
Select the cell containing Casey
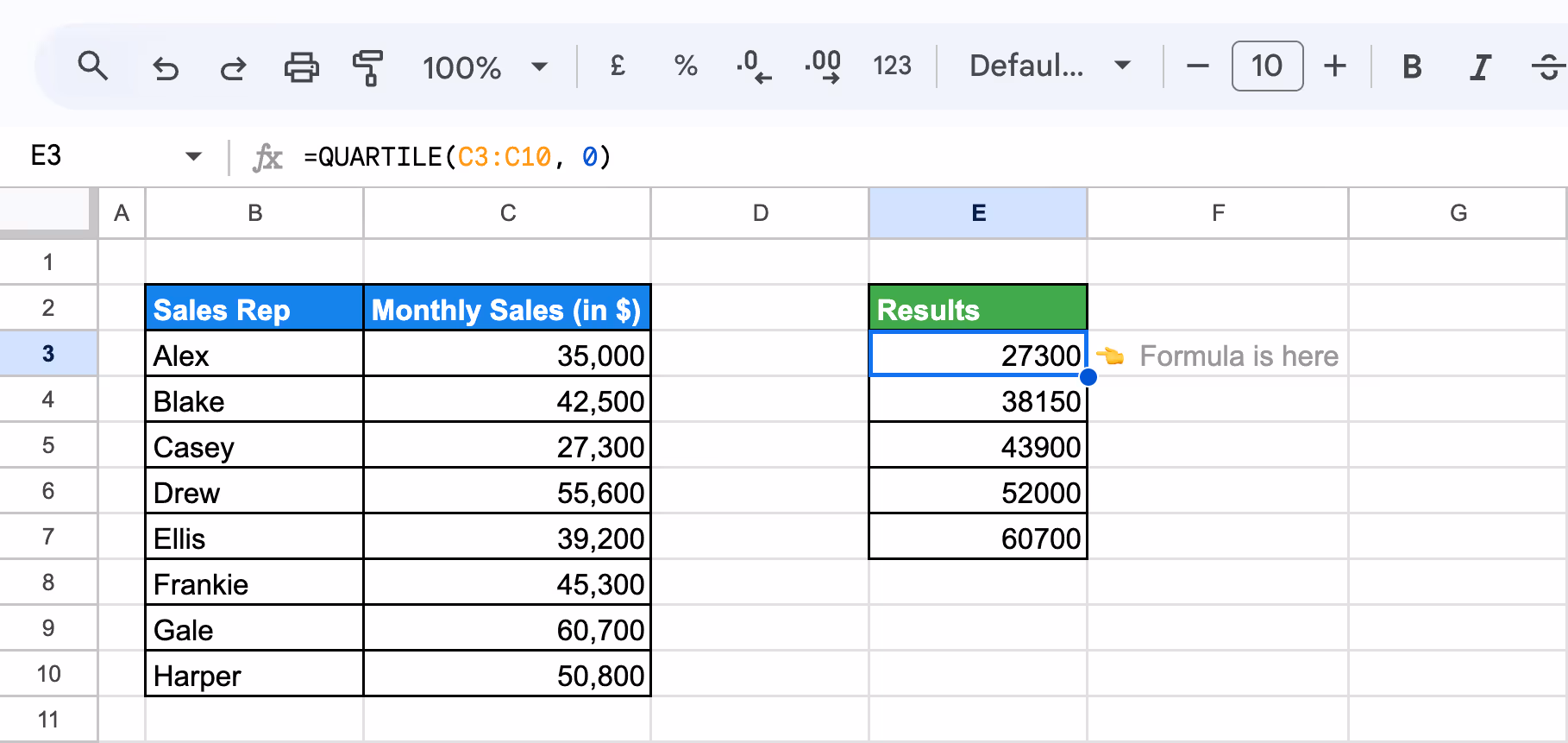click(254, 445)
